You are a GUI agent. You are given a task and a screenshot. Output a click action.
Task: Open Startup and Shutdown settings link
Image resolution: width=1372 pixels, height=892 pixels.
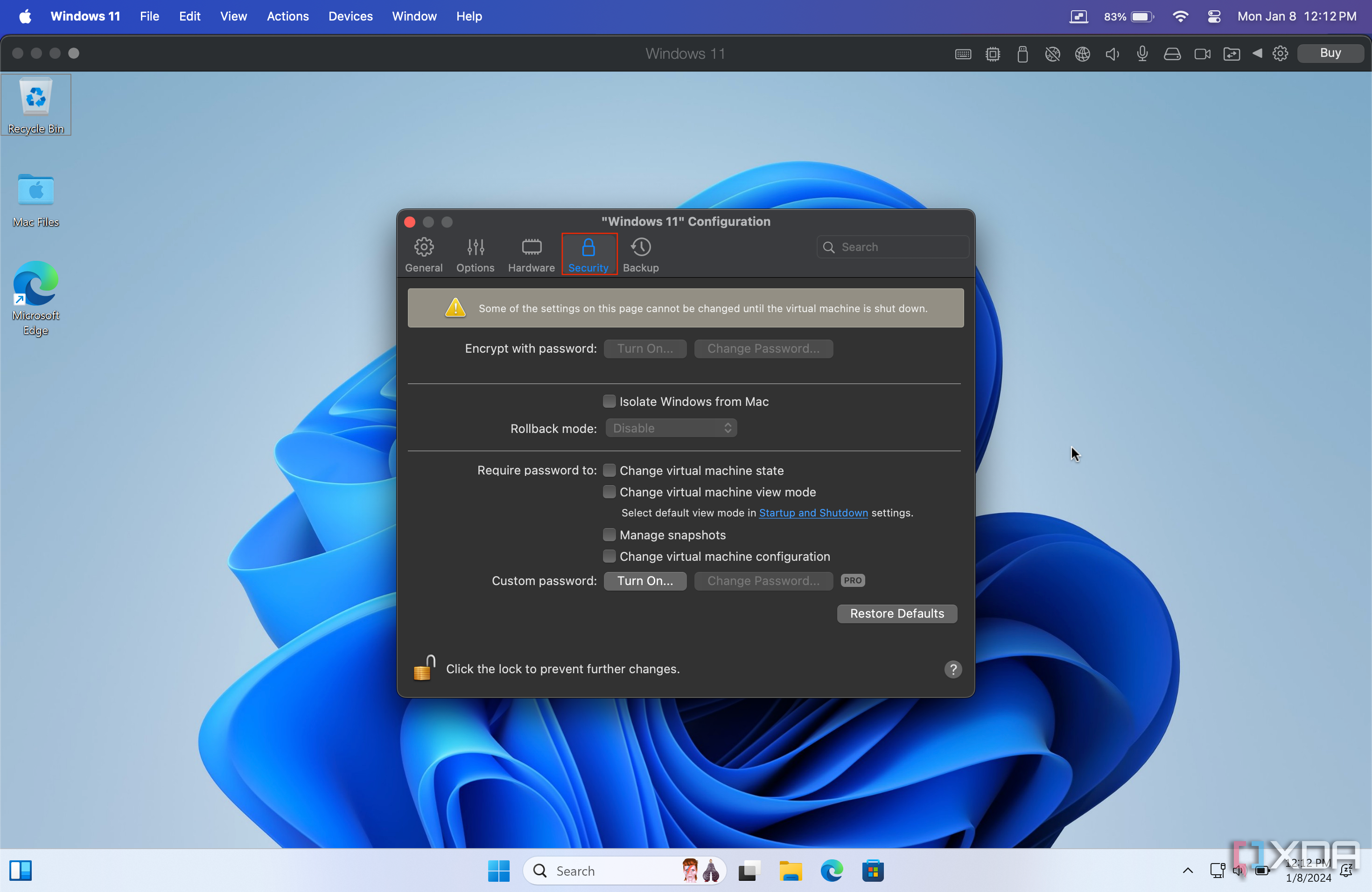click(x=813, y=513)
